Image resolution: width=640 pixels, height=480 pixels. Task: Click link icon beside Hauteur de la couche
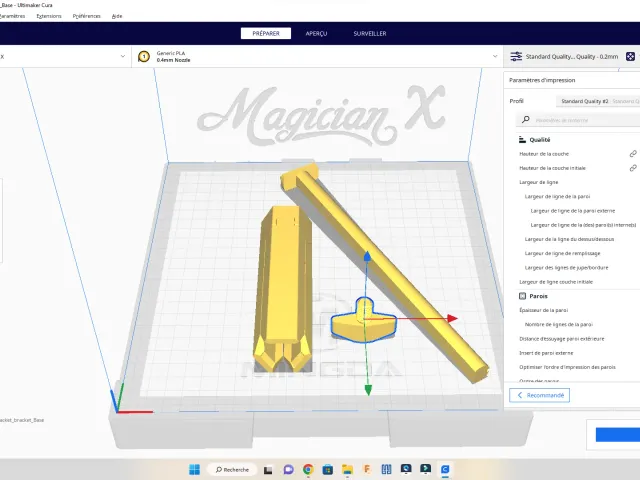point(633,154)
